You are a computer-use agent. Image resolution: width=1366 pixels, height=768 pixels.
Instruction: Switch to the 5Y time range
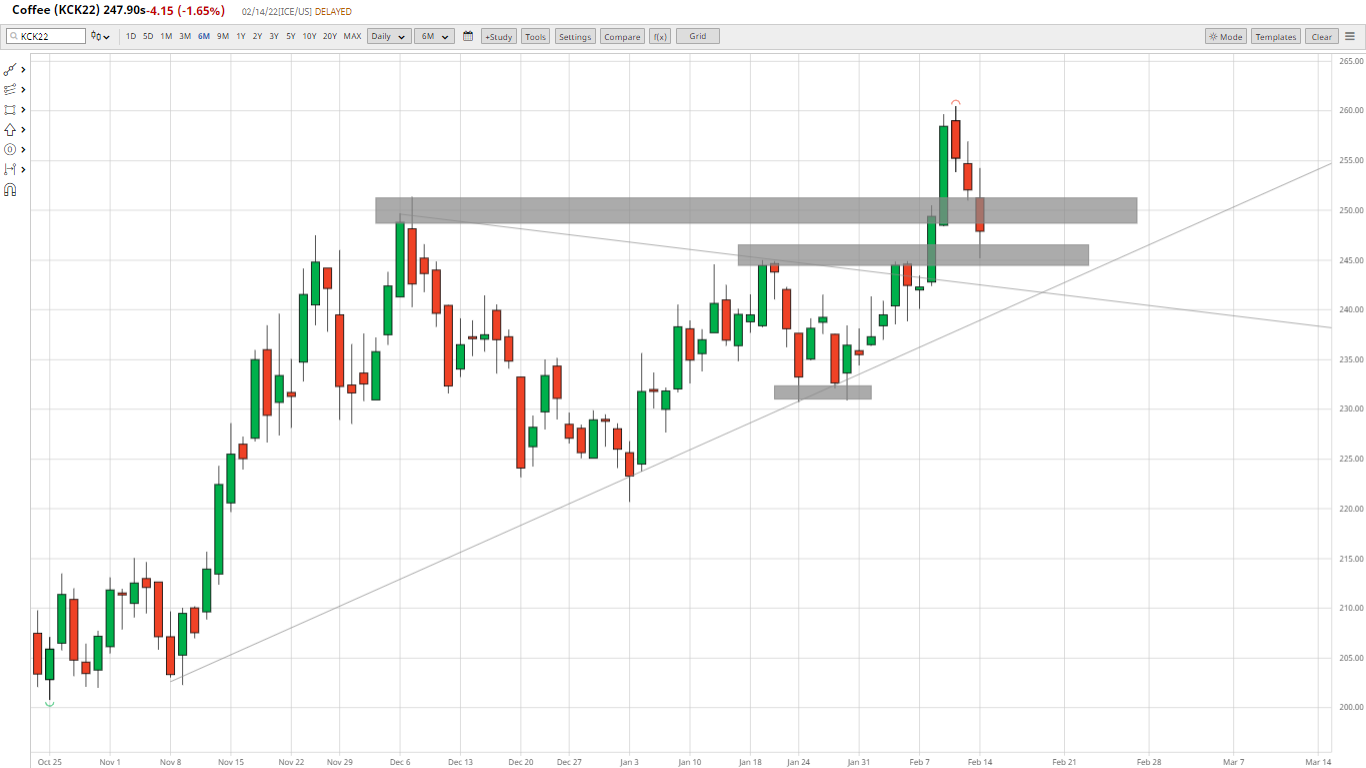pyautogui.click(x=290, y=36)
